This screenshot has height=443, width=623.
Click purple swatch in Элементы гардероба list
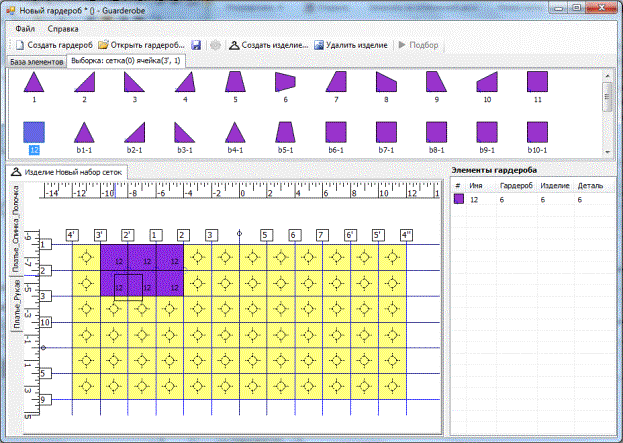tap(459, 200)
